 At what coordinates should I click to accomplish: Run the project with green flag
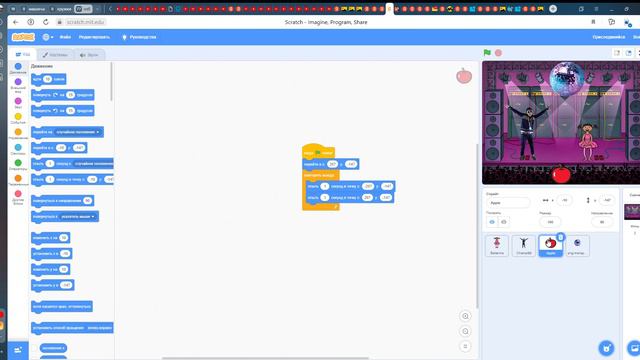[x=487, y=53]
